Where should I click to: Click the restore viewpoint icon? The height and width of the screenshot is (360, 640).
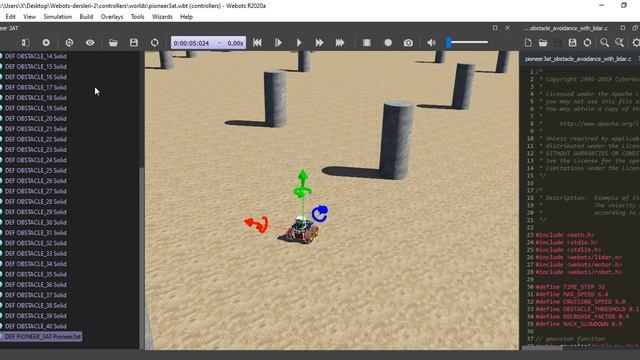(x=69, y=42)
